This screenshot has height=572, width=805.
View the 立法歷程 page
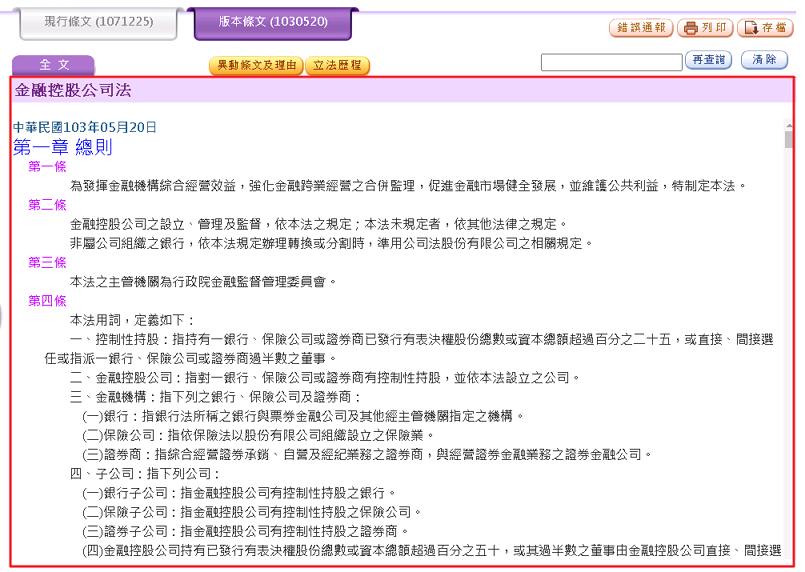tap(337, 66)
